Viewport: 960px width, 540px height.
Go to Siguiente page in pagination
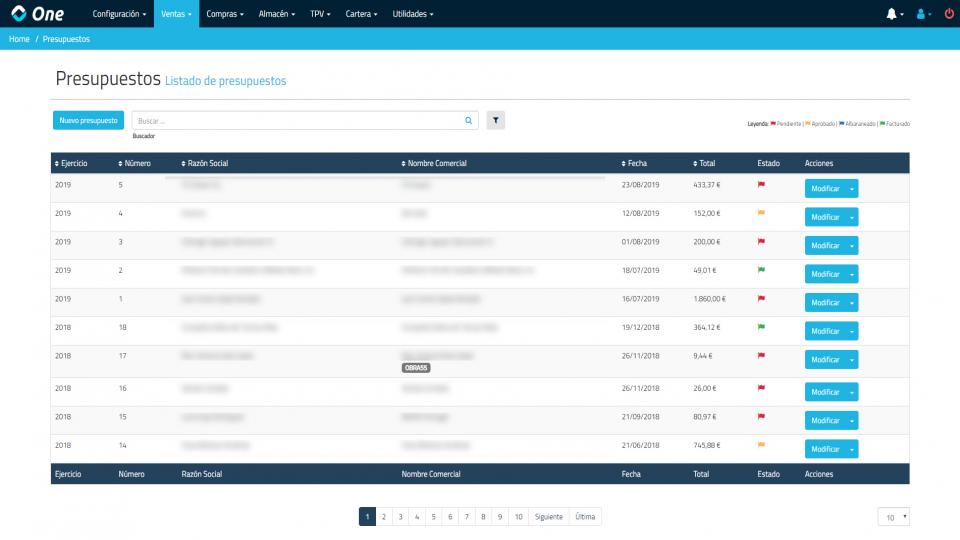point(549,517)
